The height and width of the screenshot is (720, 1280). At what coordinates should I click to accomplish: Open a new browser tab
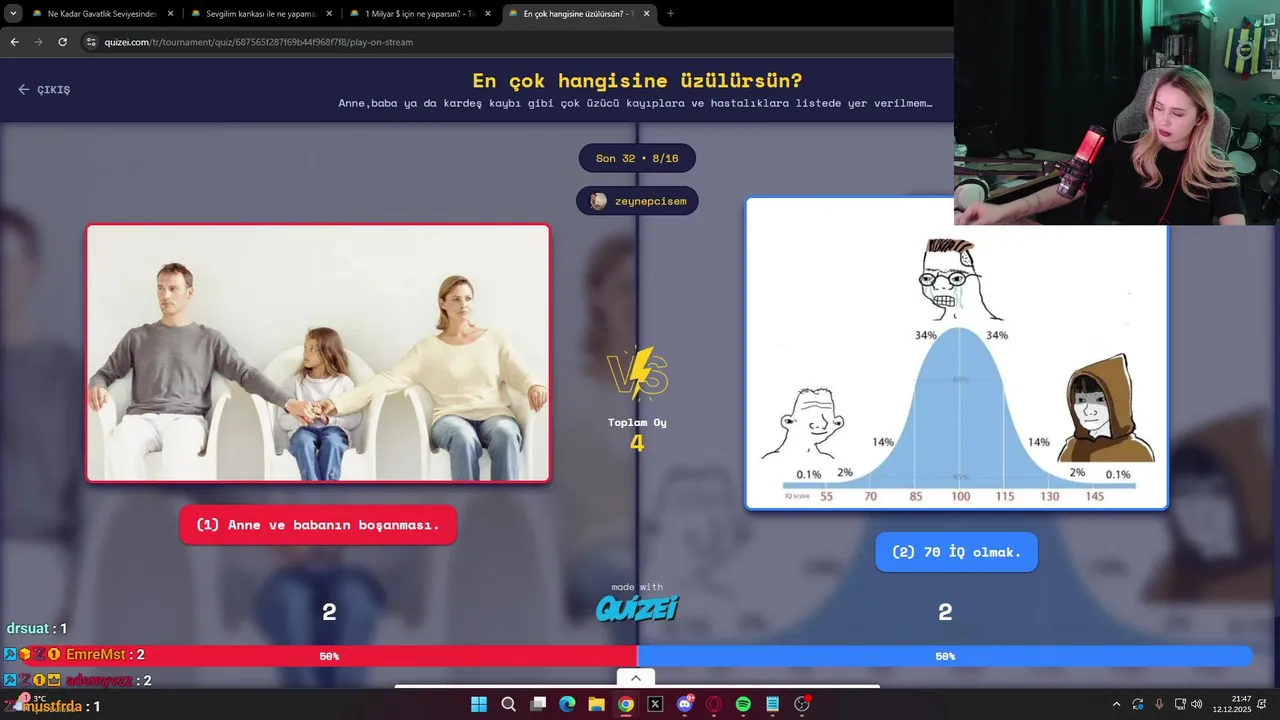(x=670, y=14)
